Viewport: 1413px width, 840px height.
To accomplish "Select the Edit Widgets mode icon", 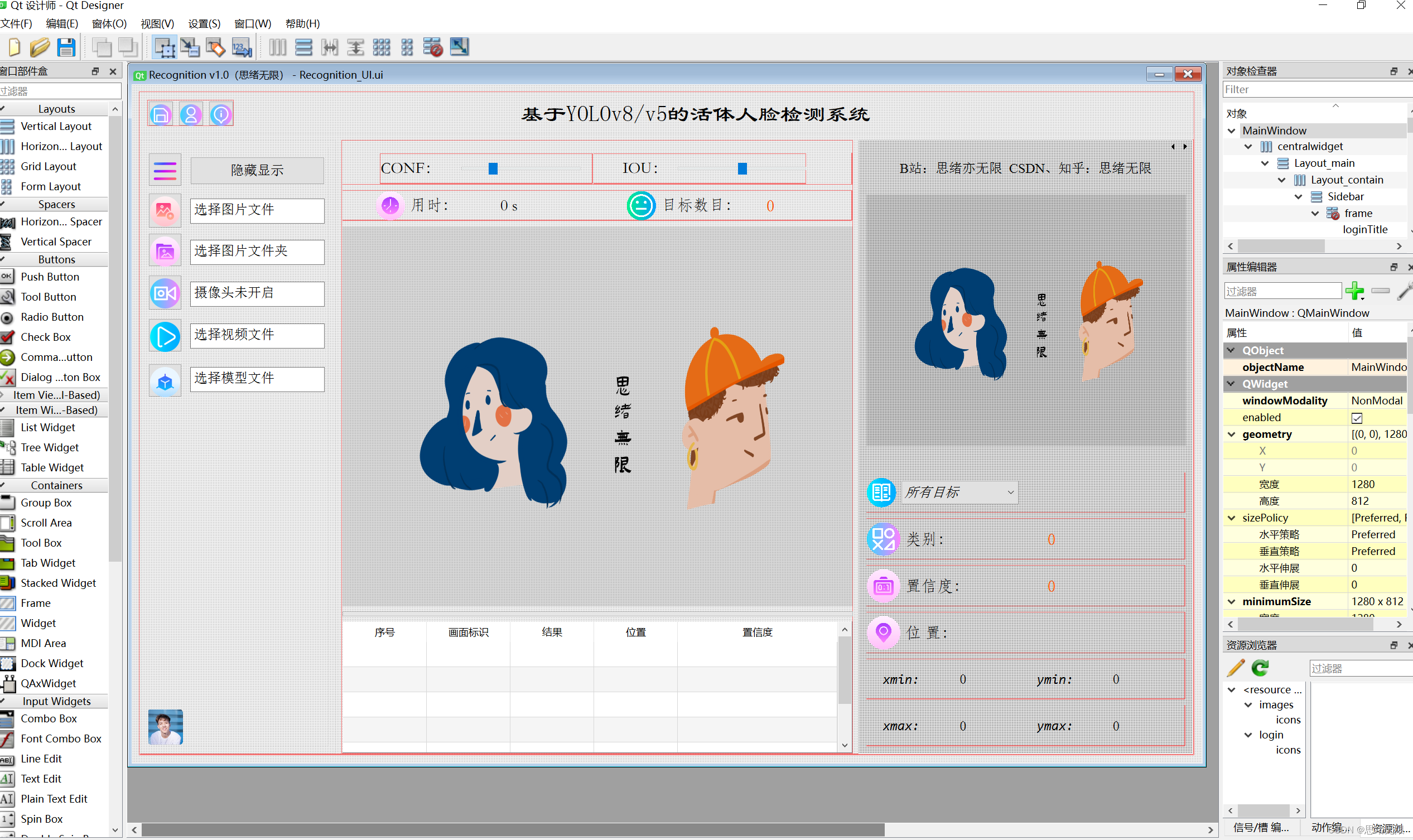I will [164, 47].
